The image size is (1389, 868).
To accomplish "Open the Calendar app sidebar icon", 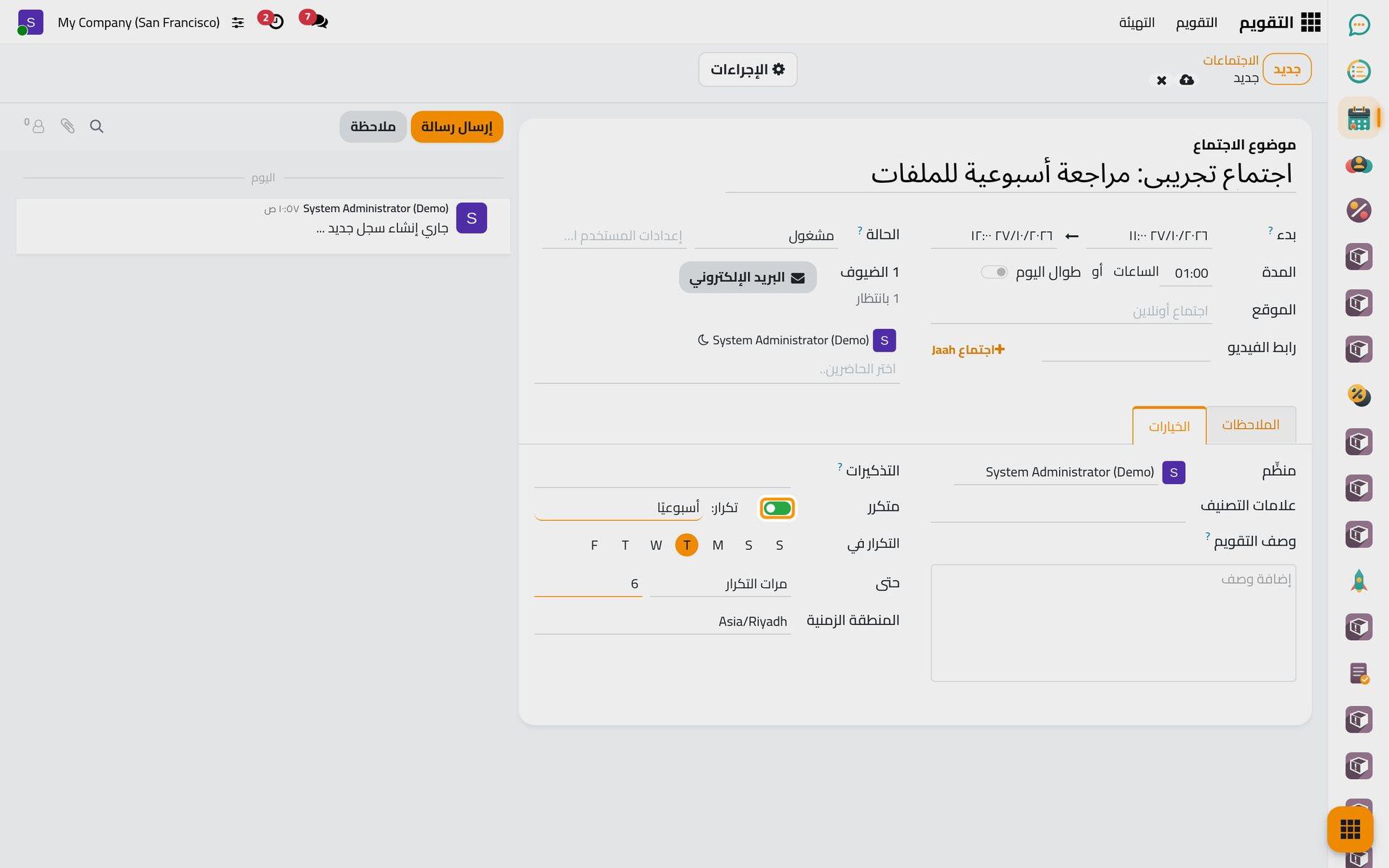I will pyautogui.click(x=1359, y=118).
